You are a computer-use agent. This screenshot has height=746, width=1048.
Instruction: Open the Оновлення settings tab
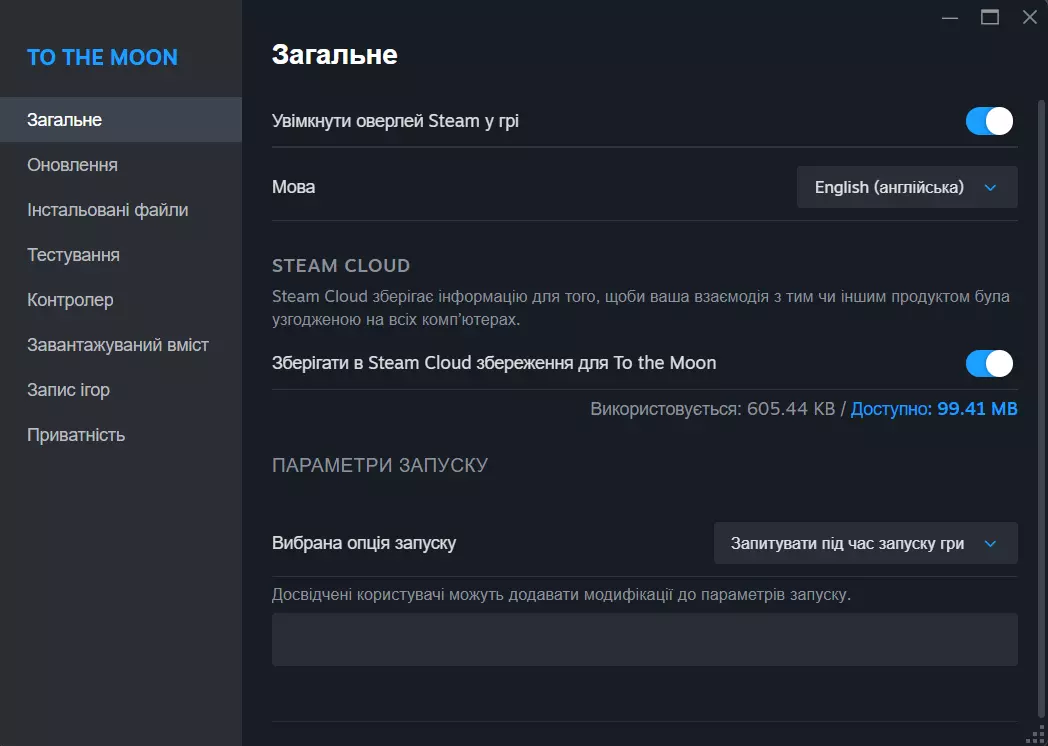[x=72, y=165]
